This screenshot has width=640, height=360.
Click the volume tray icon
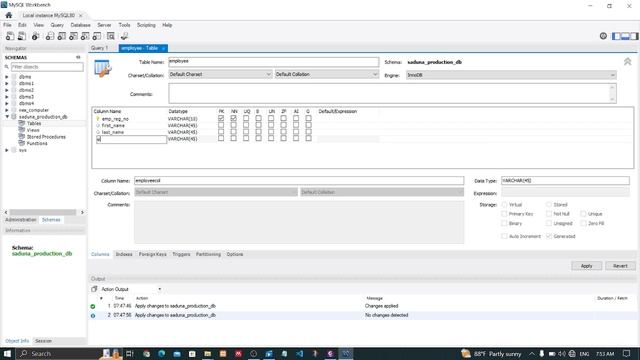(x=562, y=353)
